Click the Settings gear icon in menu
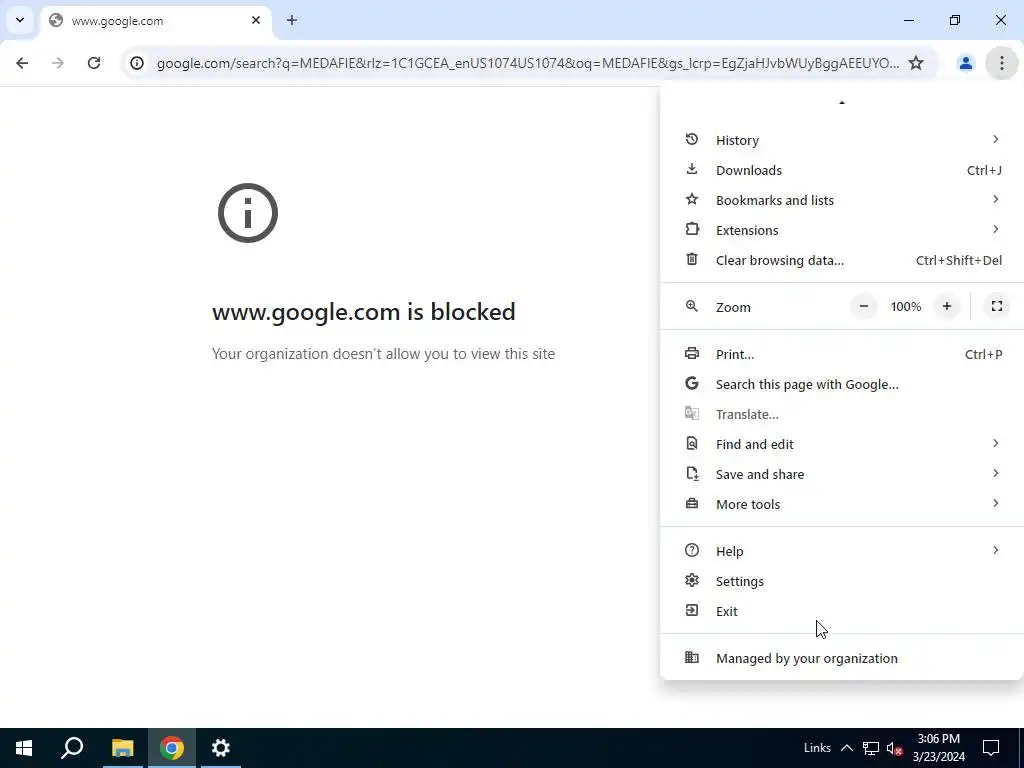 point(692,580)
